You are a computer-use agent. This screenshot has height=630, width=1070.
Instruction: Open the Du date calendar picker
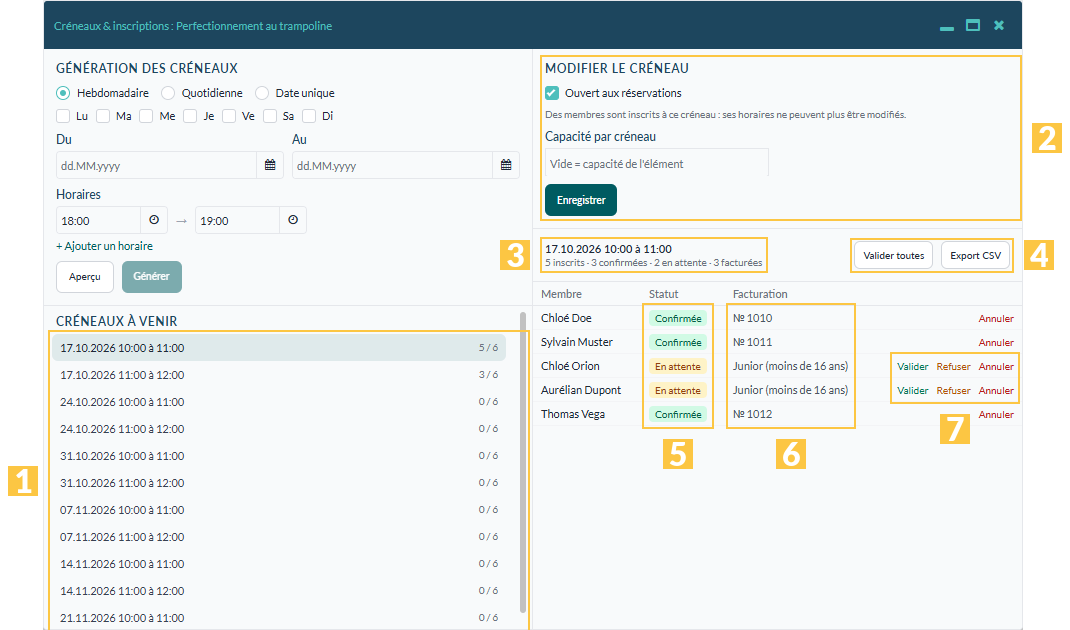(270, 165)
